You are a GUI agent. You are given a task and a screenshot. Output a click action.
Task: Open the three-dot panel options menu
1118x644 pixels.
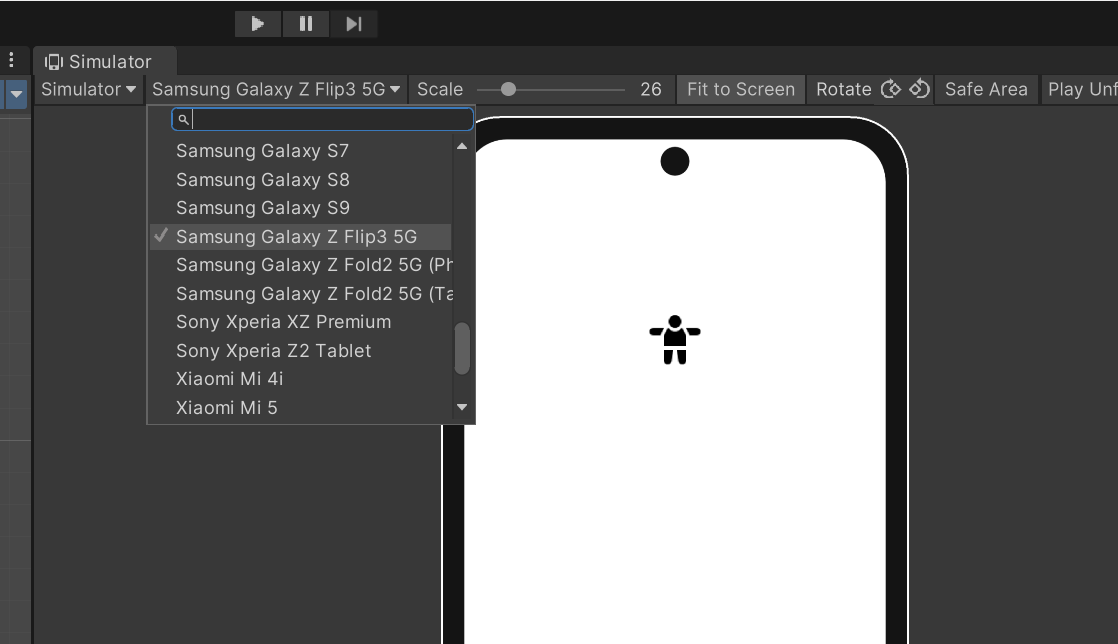tap(11, 59)
